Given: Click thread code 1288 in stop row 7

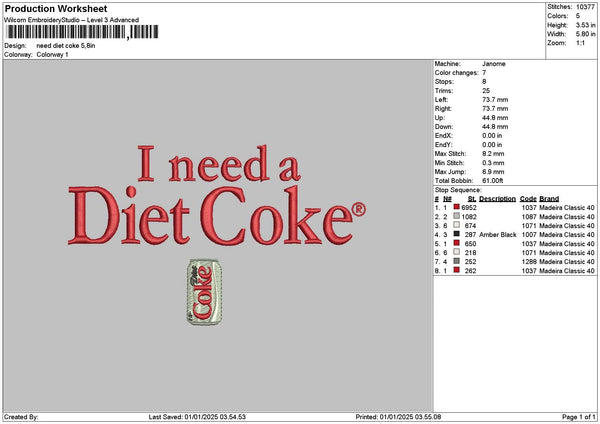Looking at the screenshot, I should pyautogui.click(x=529, y=262).
